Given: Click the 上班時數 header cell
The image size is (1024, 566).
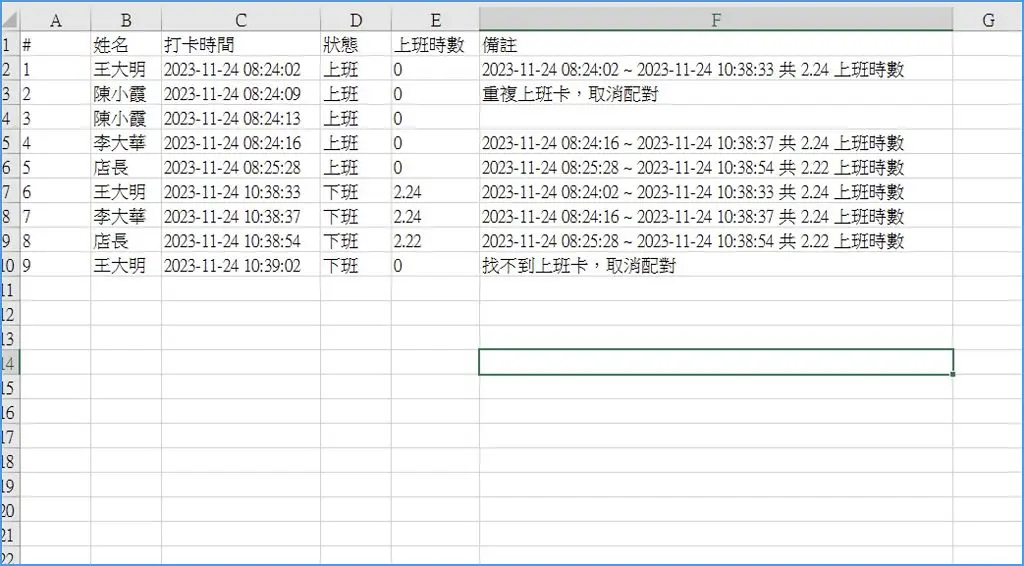Looking at the screenshot, I should pyautogui.click(x=434, y=45).
